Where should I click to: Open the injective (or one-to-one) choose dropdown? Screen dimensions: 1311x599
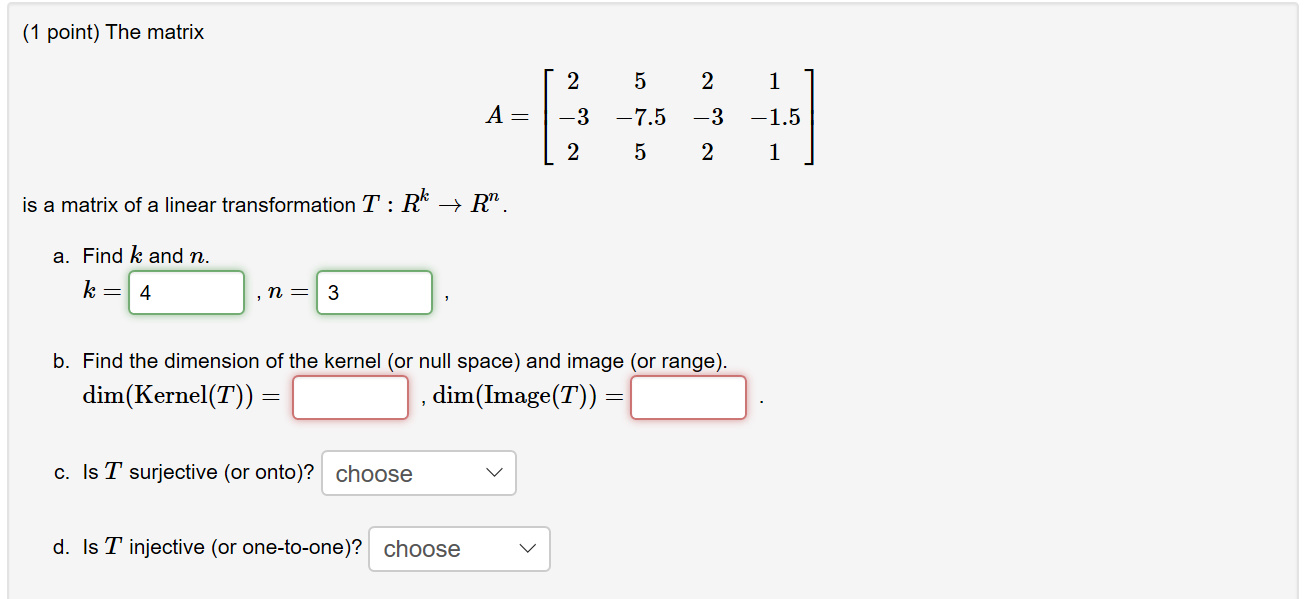(x=458, y=548)
